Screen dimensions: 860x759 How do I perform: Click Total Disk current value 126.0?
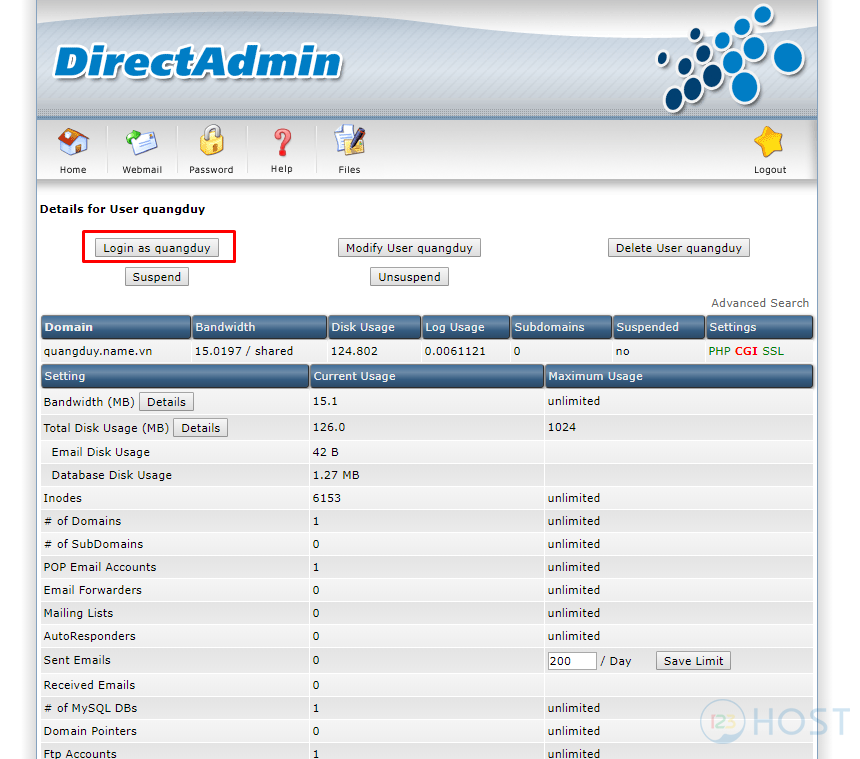coord(329,427)
